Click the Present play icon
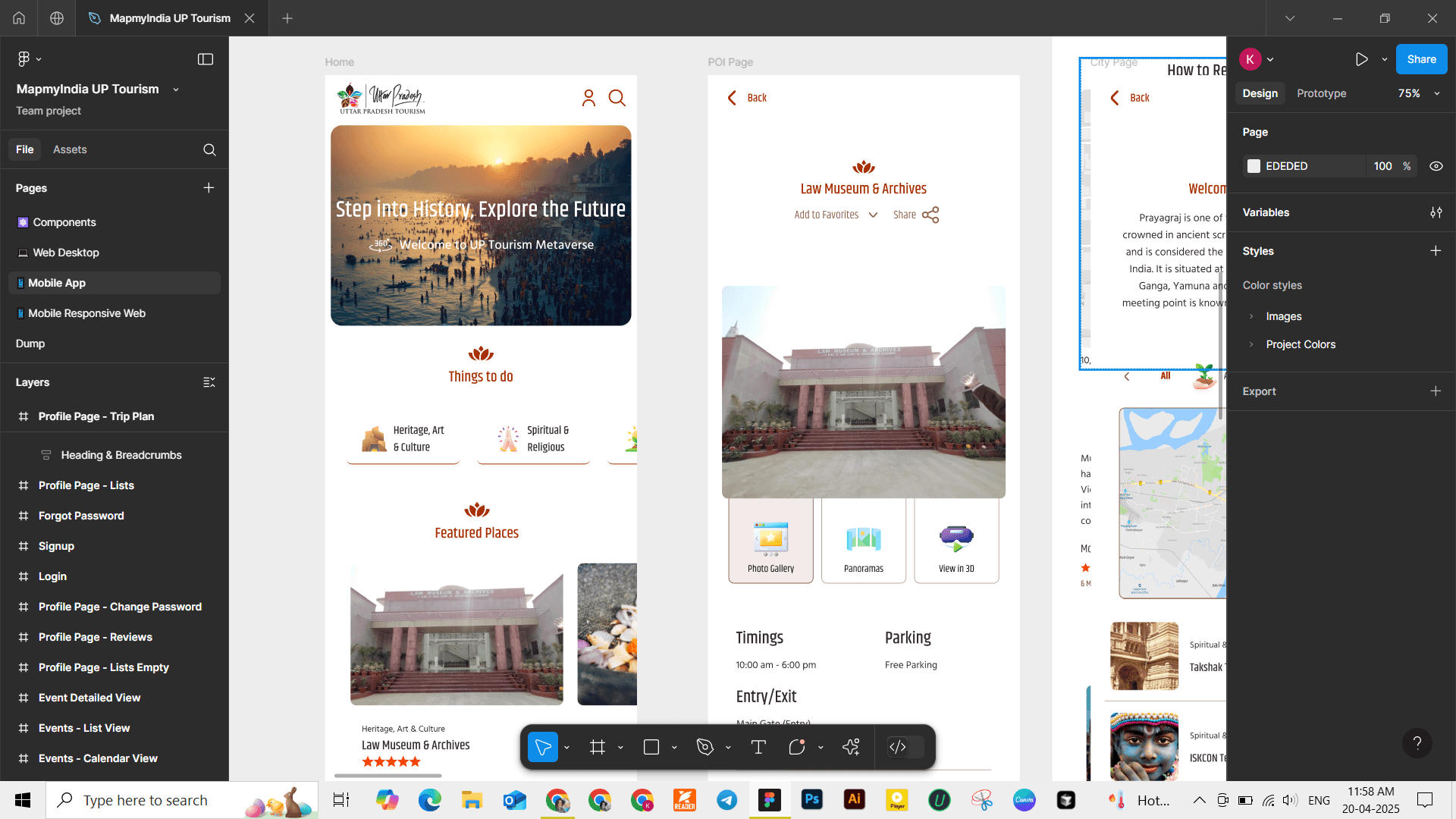Image resolution: width=1456 pixels, height=819 pixels. 1362,59
